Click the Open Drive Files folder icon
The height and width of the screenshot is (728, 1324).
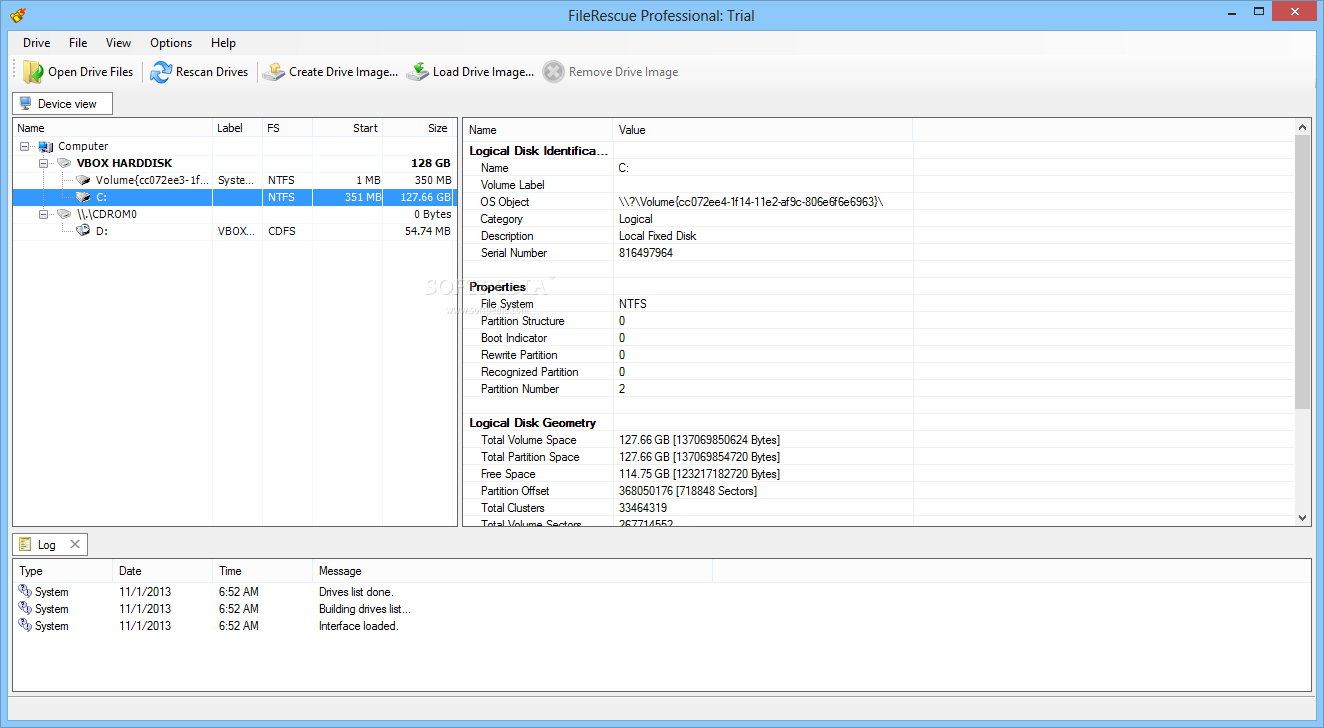[33, 72]
